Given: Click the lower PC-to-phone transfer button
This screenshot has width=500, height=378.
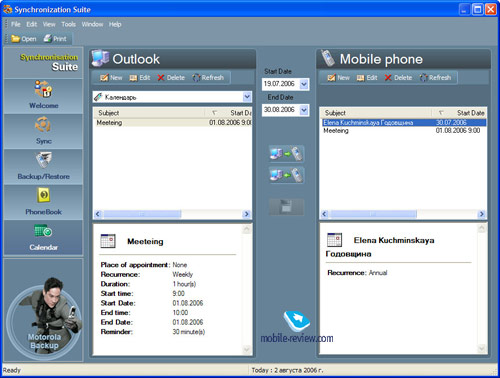Looking at the screenshot, I should coord(286,175).
